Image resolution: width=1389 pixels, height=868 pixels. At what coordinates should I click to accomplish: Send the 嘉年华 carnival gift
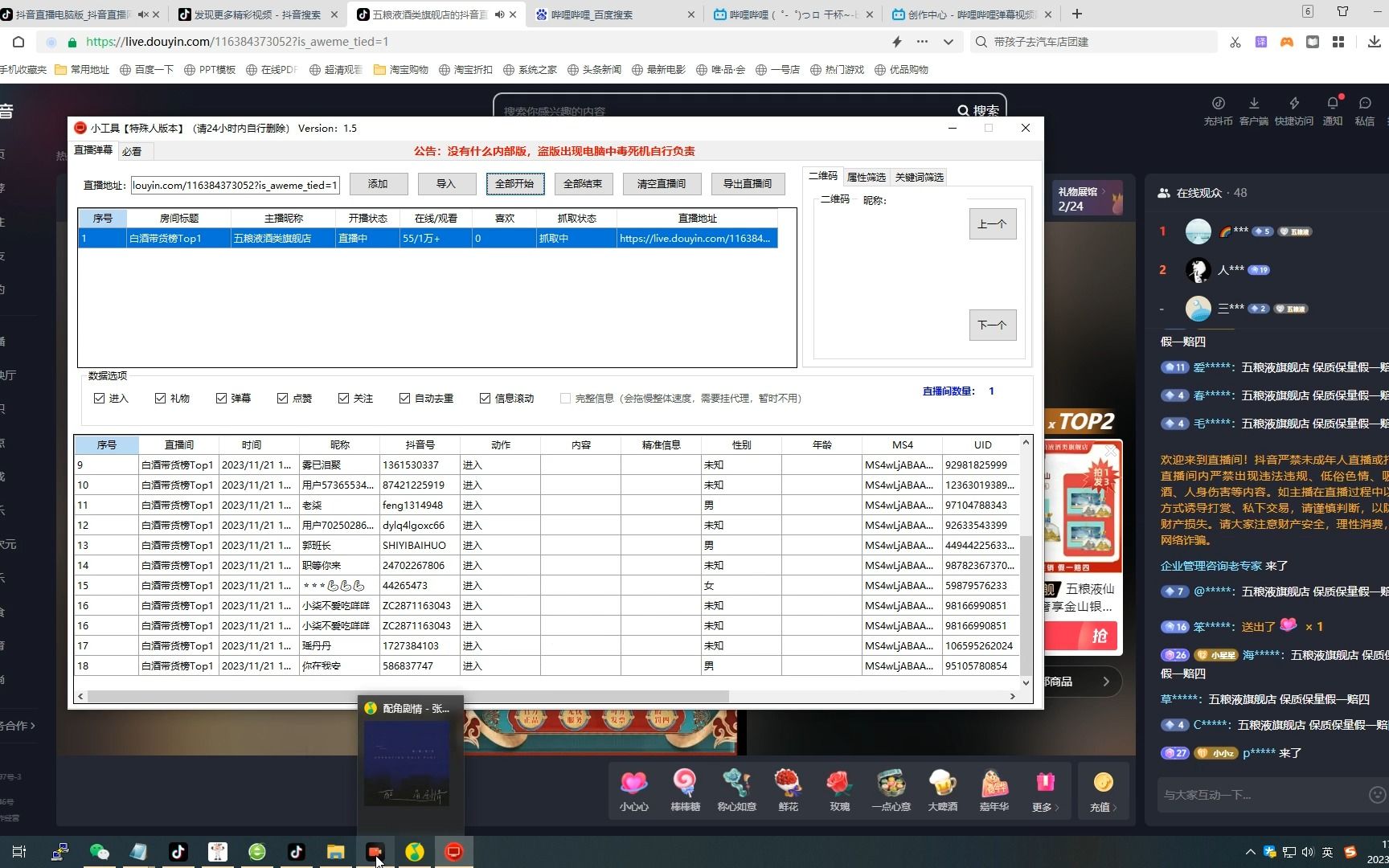coord(994,783)
